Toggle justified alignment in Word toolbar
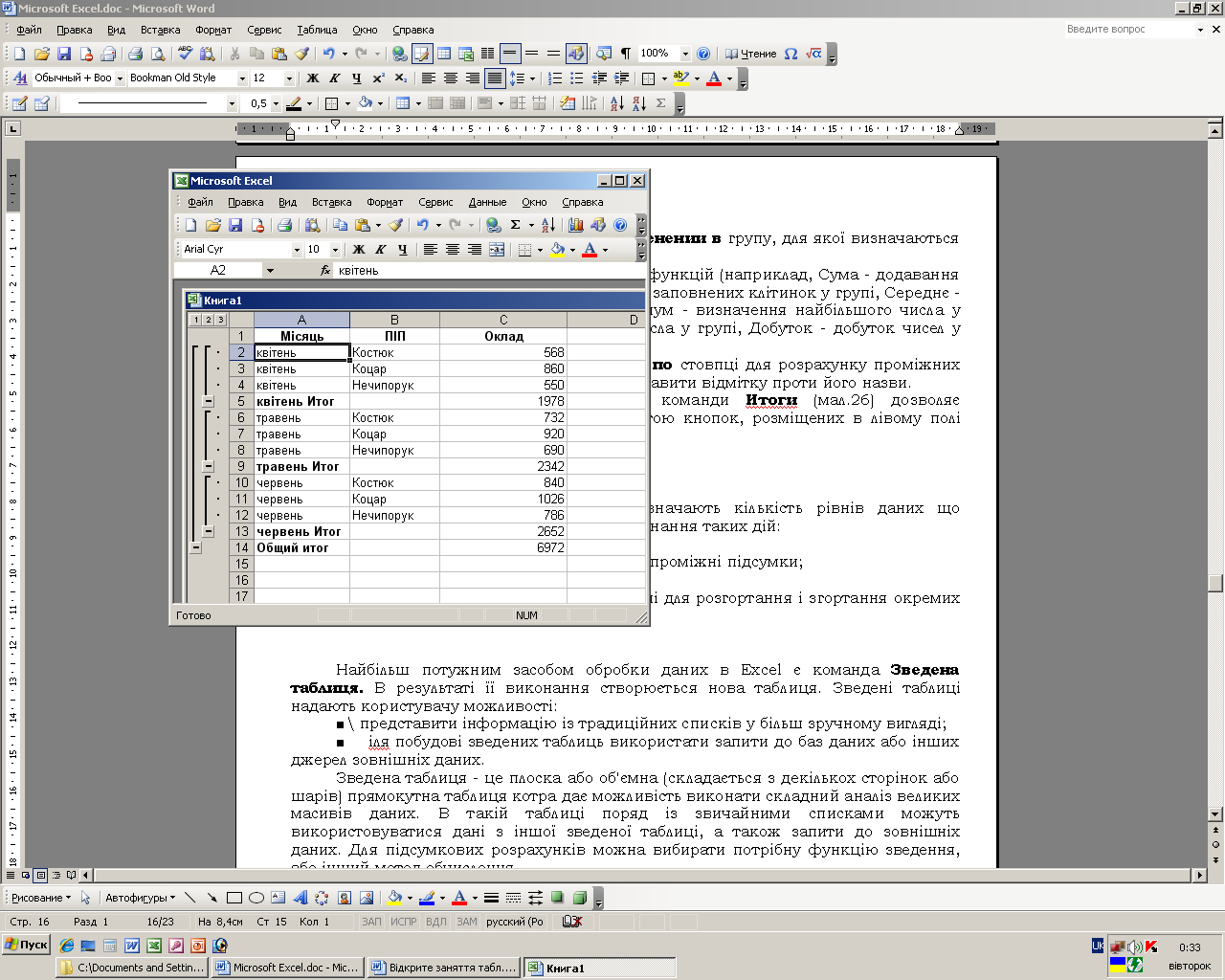The width and height of the screenshot is (1225, 980). click(x=495, y=78)
